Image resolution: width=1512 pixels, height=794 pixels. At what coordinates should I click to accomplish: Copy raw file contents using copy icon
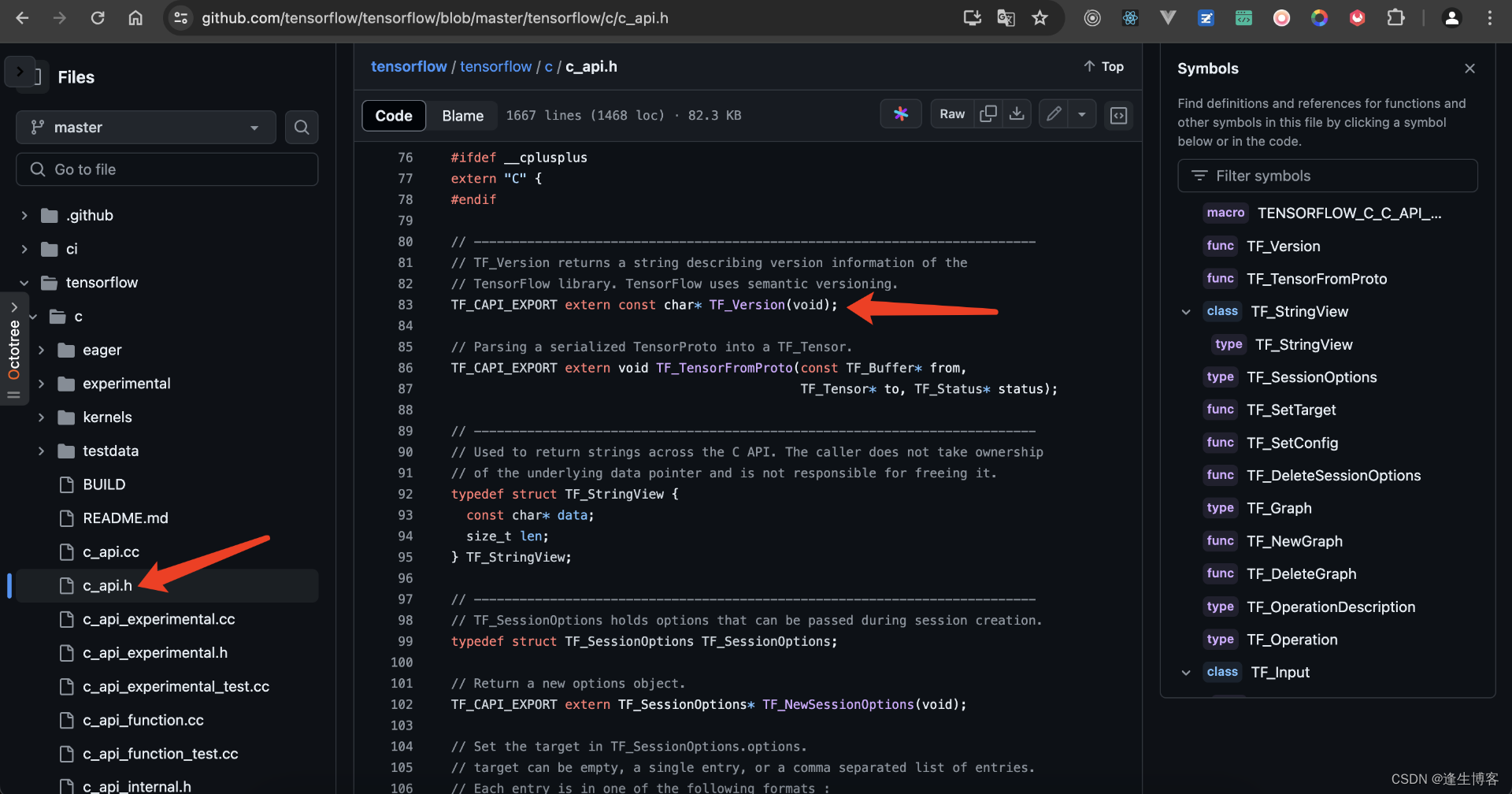988,113
